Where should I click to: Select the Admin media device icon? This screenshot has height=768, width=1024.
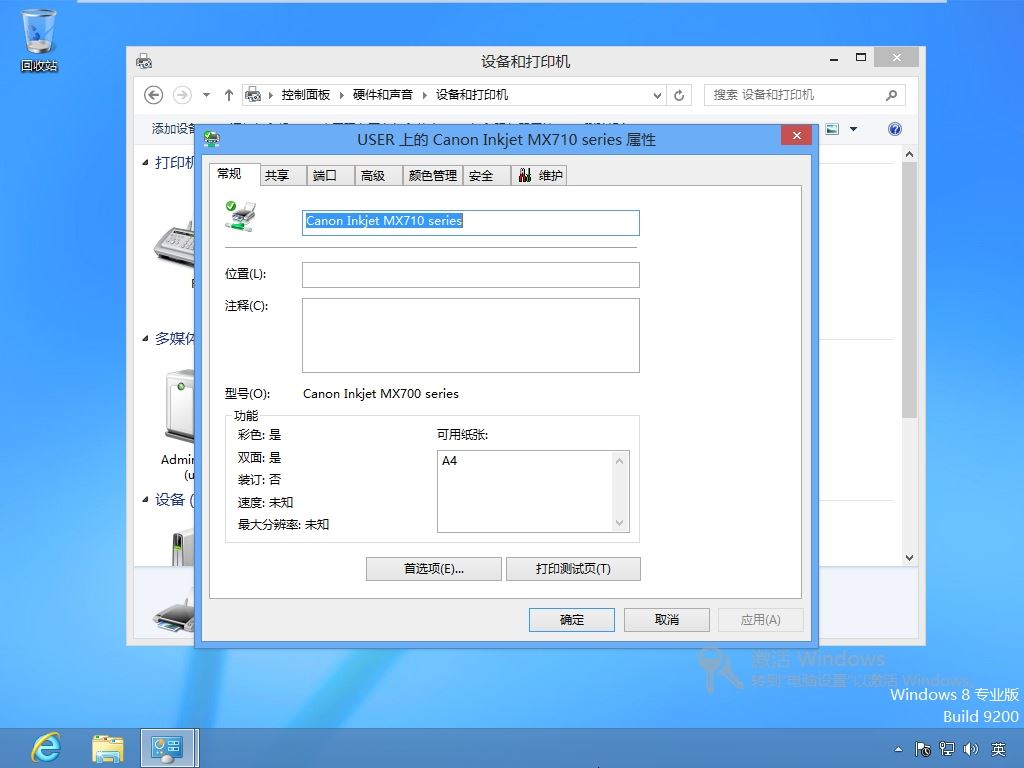(x=180, y=407)
